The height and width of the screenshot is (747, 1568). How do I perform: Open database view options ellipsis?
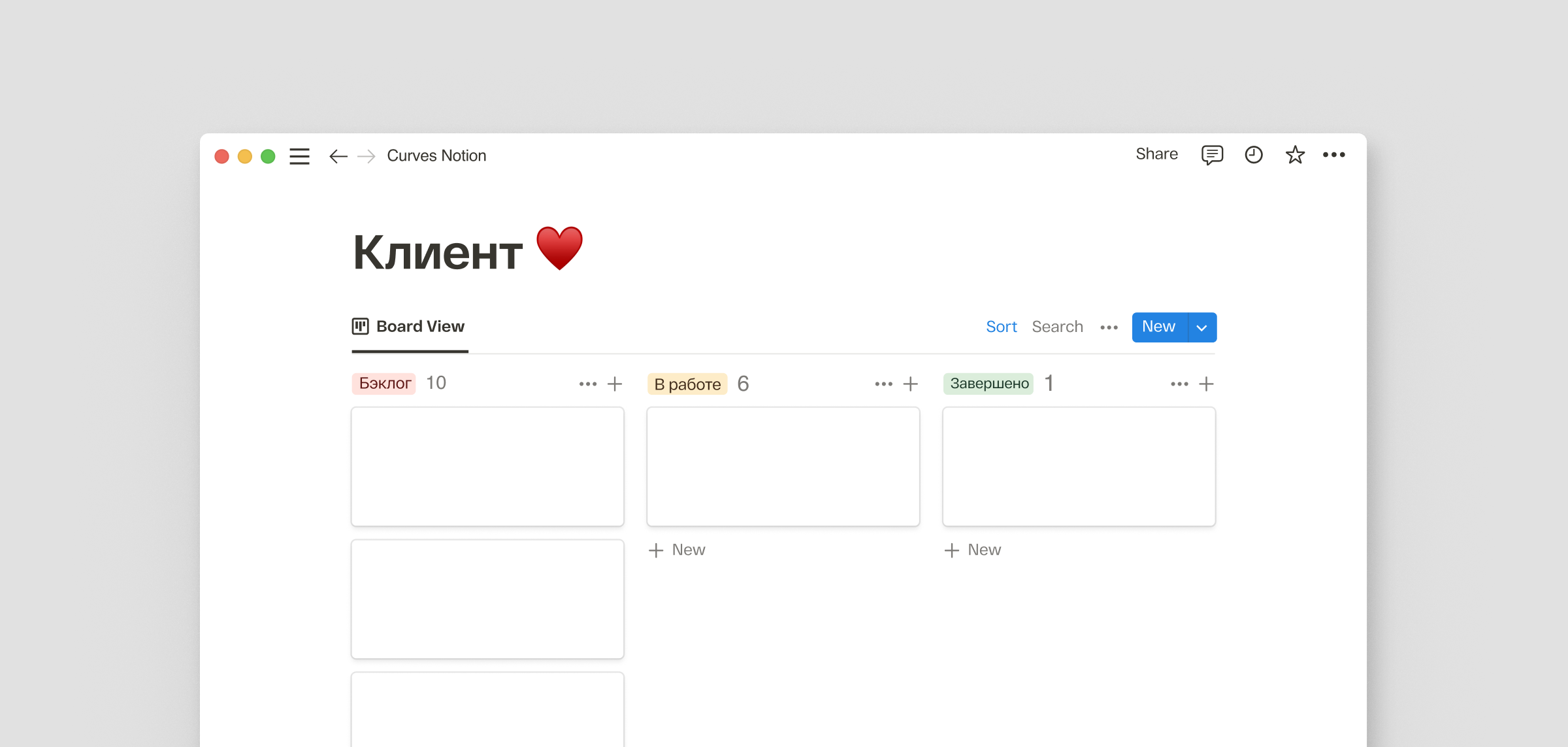pyautogui.click(x=1109, y=327)
